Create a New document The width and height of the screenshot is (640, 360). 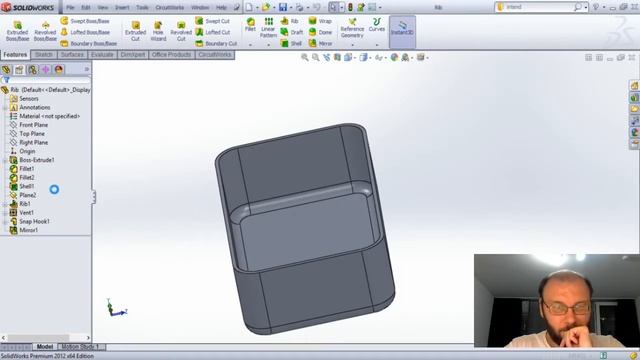coord(249,7)
